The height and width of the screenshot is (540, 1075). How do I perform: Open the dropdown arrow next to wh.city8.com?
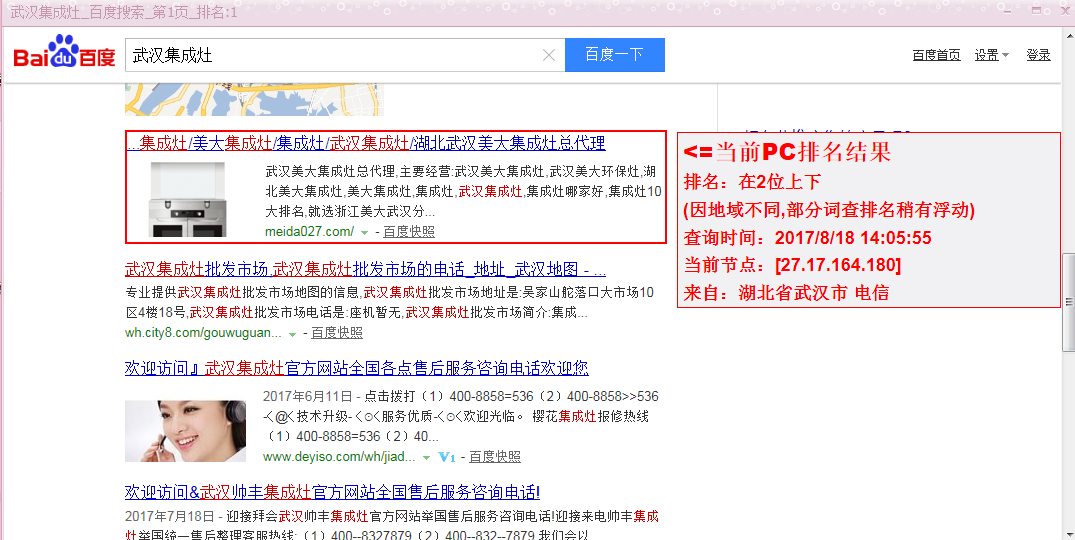tap(293, 334)
